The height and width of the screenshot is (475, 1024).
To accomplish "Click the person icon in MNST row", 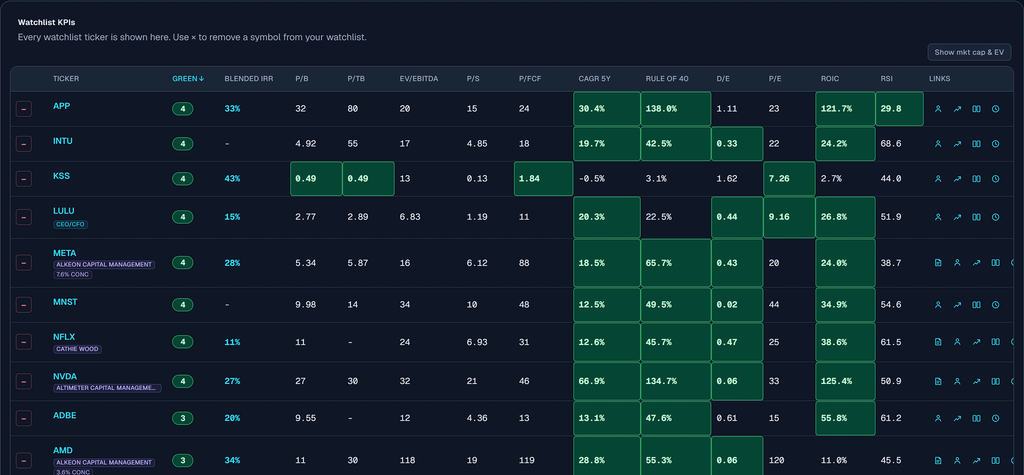I will point(938,304).
